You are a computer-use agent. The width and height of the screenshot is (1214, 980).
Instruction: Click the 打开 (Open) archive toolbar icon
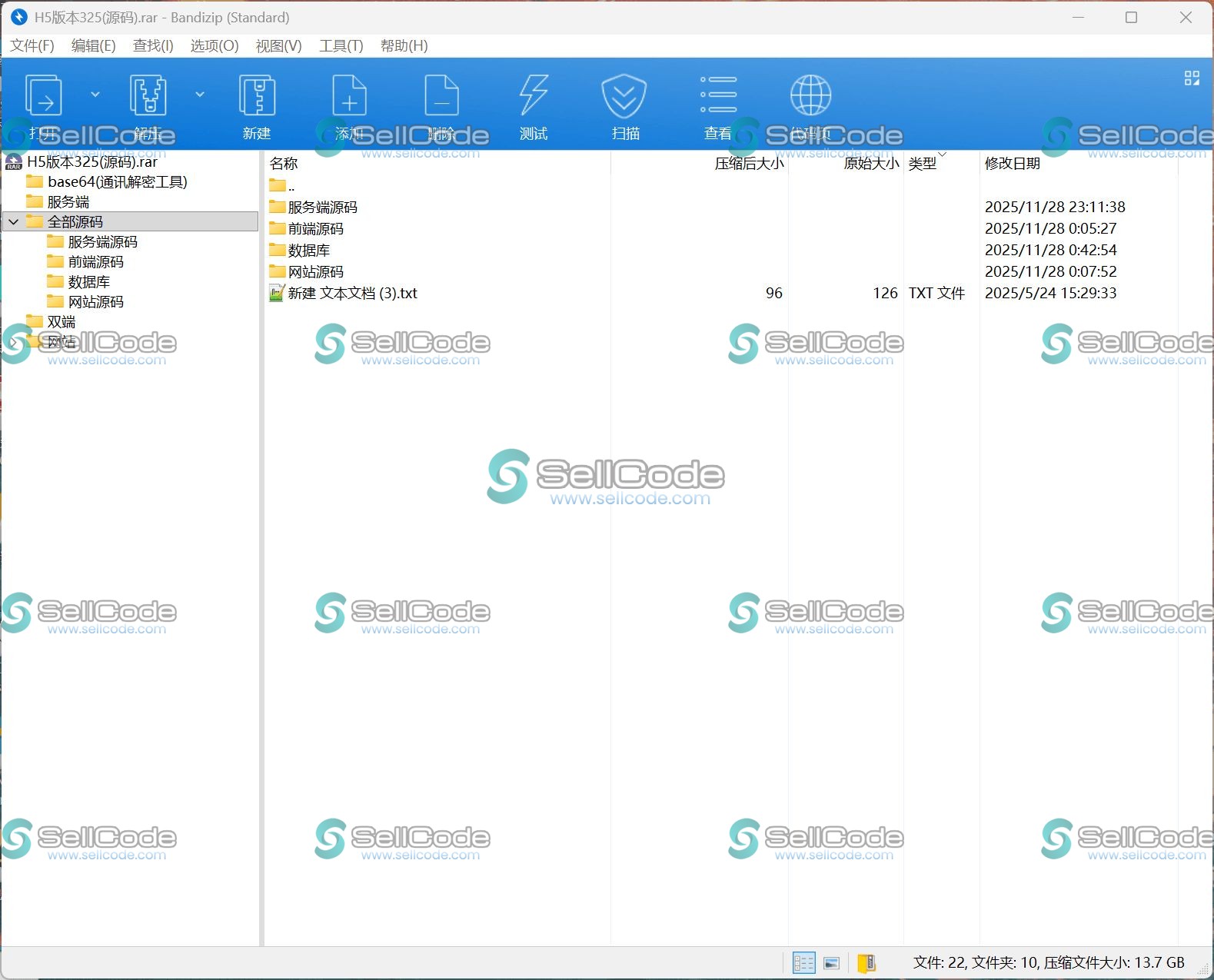[x=44, y=98]
